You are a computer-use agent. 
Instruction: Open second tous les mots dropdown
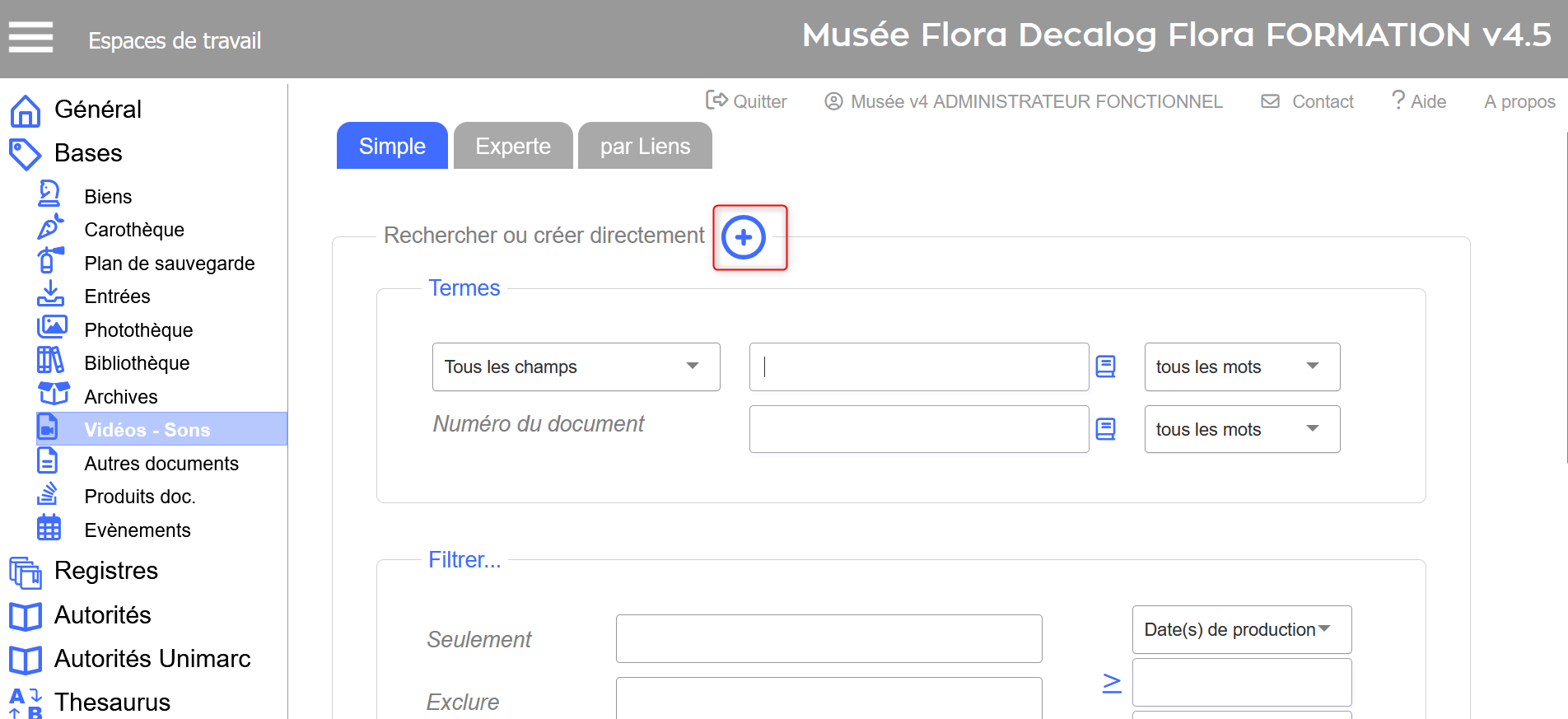tap(1241, 429)
